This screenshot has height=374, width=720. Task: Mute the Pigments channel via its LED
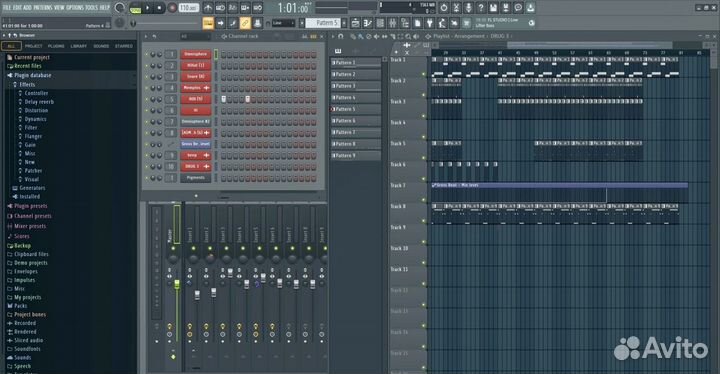click(x=147, y=178)
